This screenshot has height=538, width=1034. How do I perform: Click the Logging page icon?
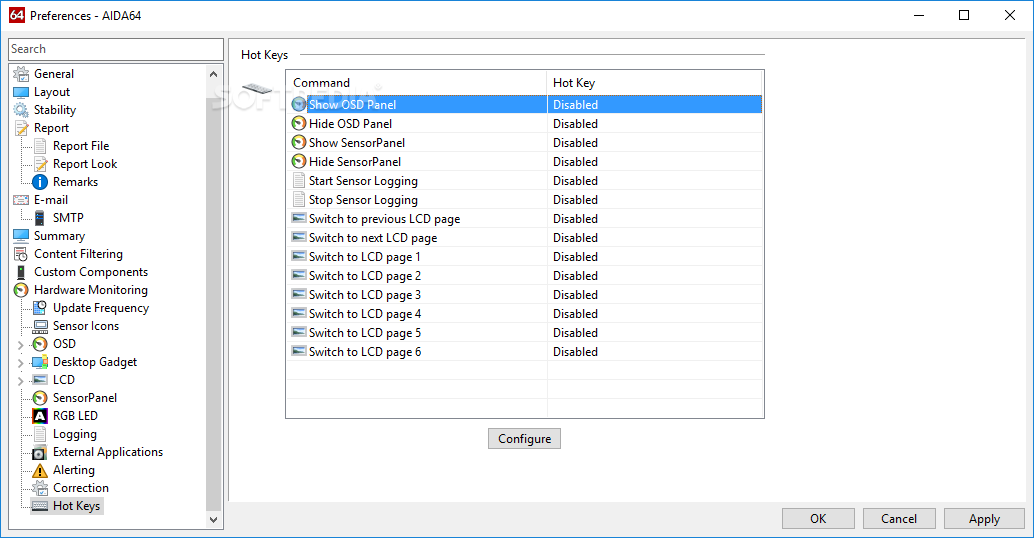(40, 434)
